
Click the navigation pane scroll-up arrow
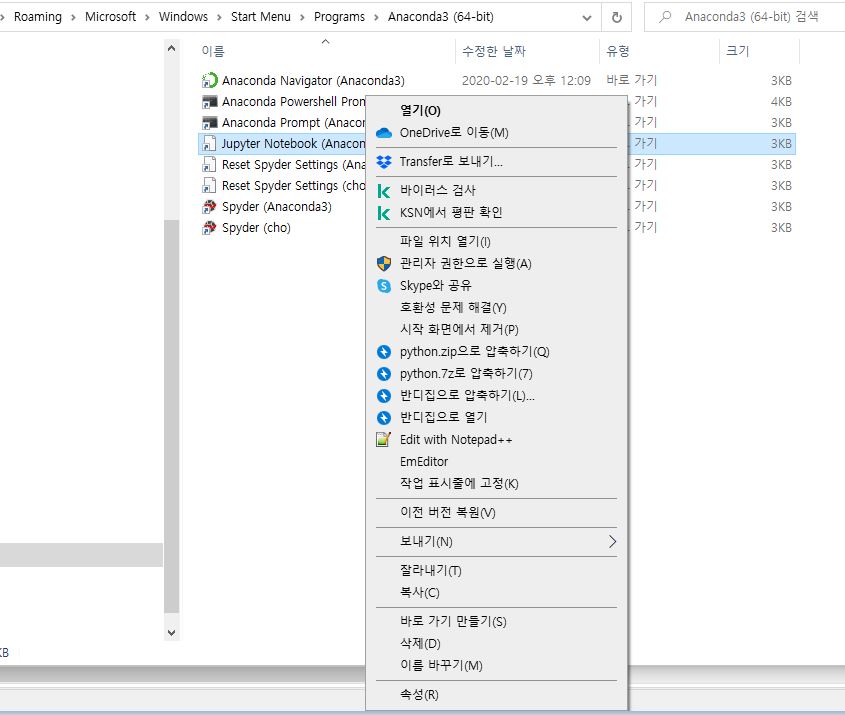tap(171, 48)
